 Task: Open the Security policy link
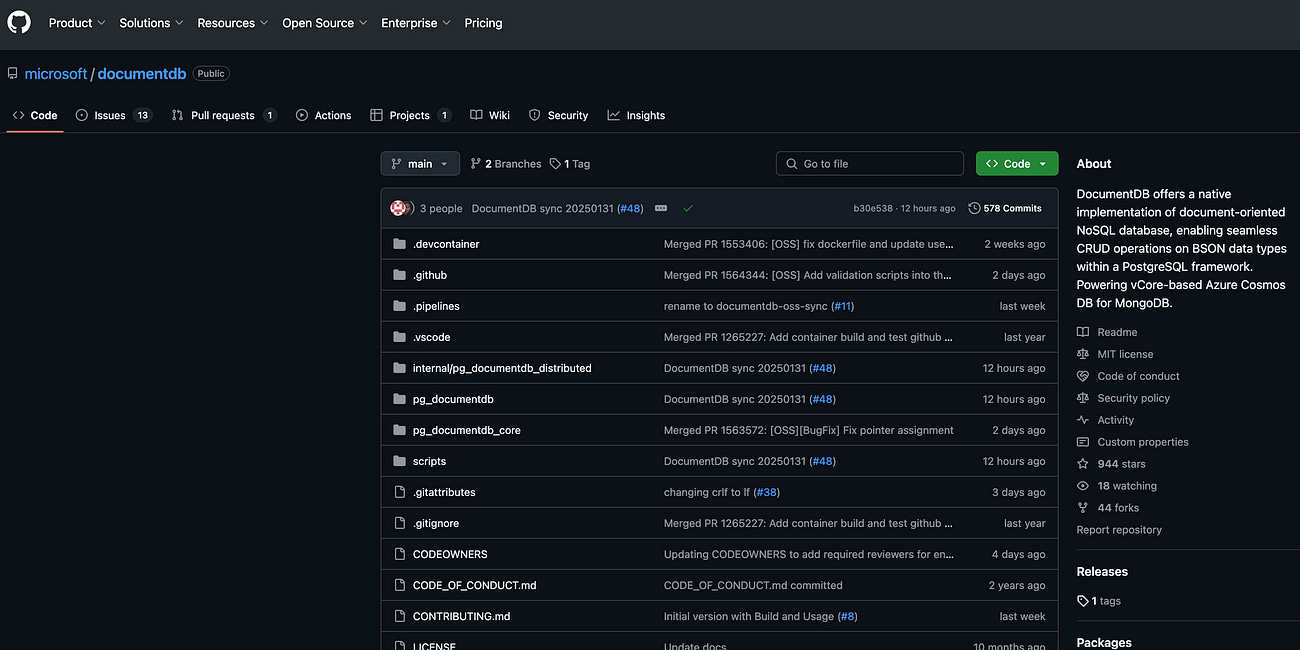coord(1123,398)
